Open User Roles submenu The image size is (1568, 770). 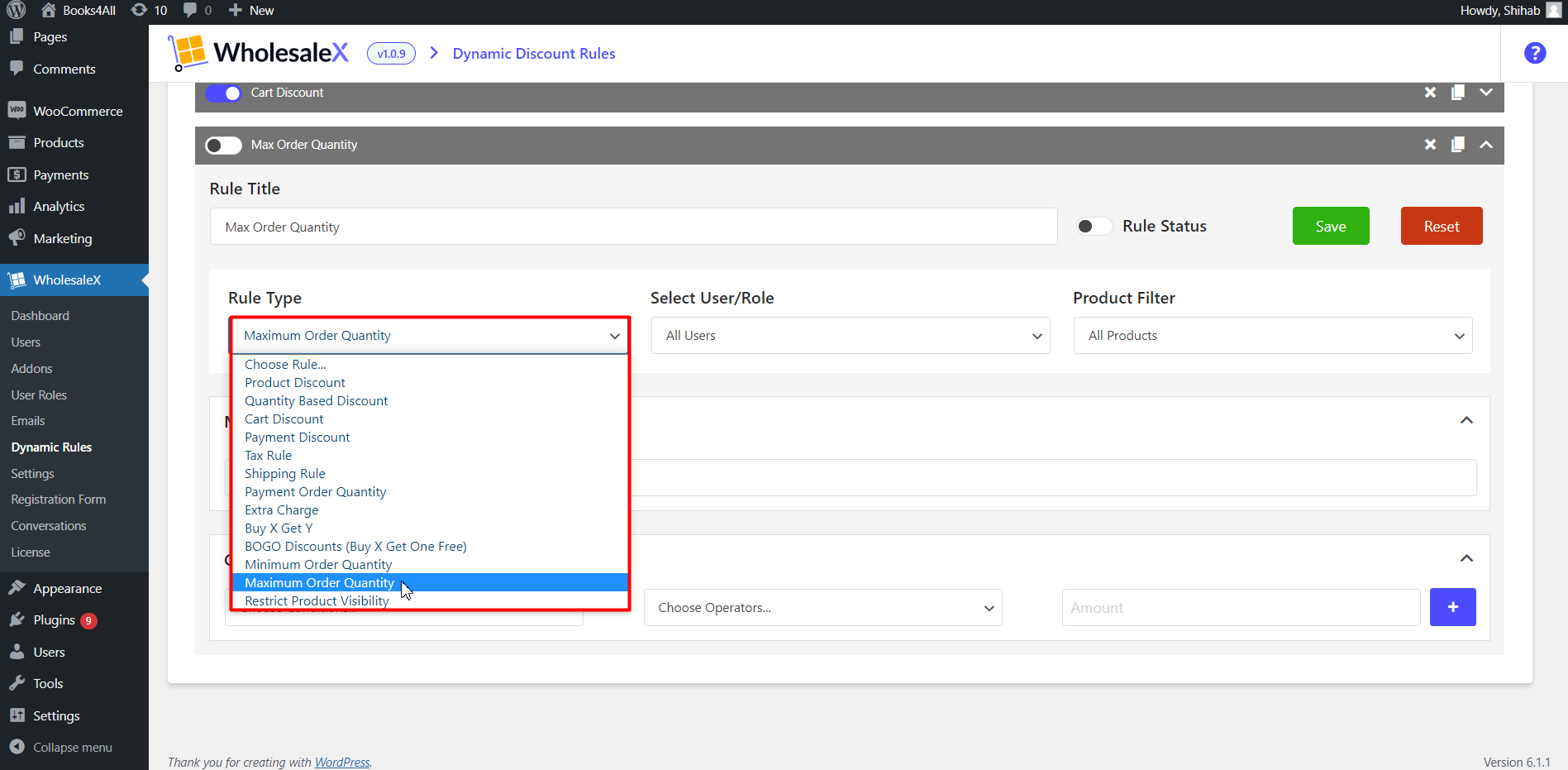pyautogui.click(x=40, y=395)
